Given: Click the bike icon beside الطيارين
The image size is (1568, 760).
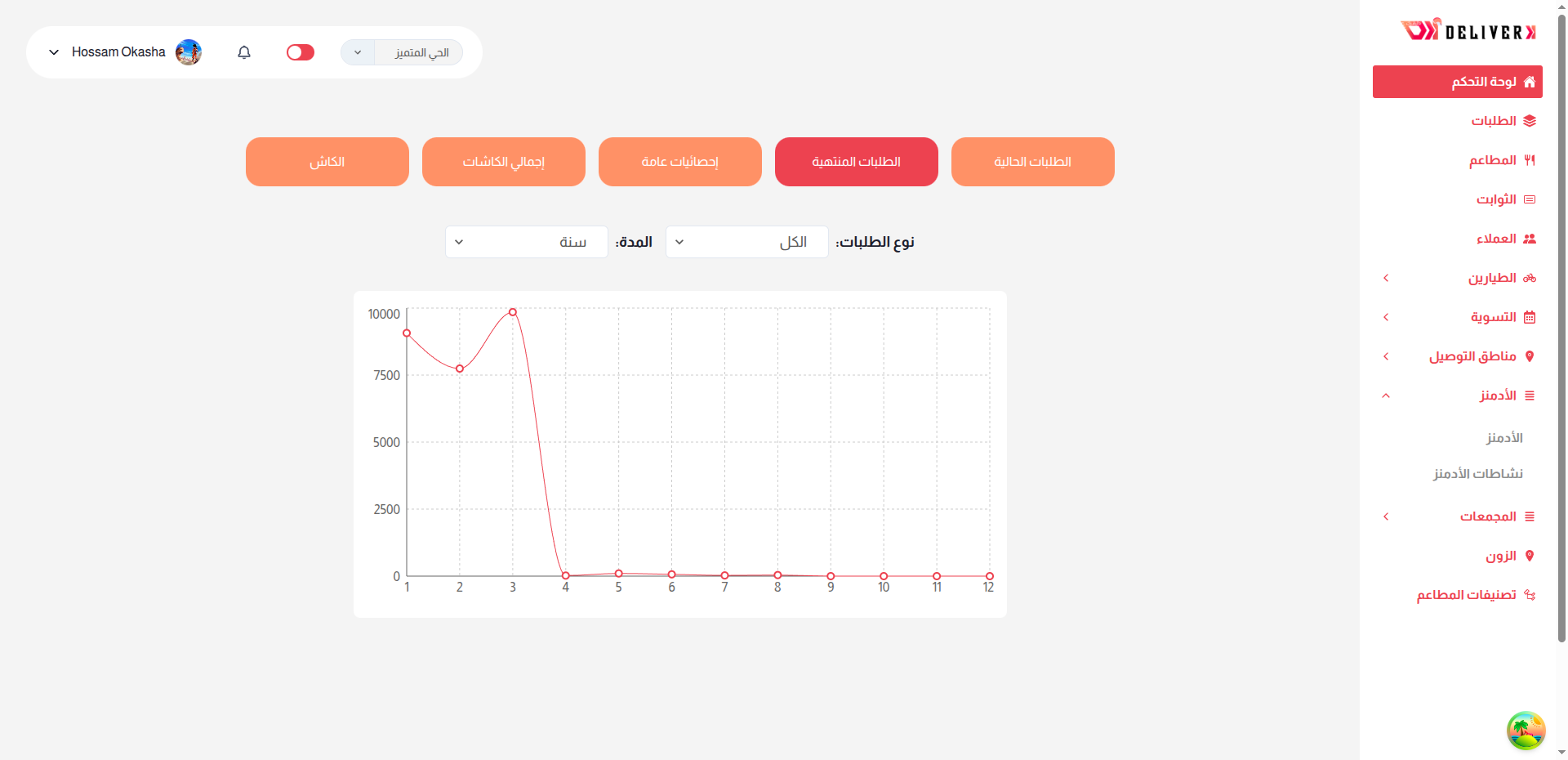Looking at the screenshot, I should [1530, 278].
